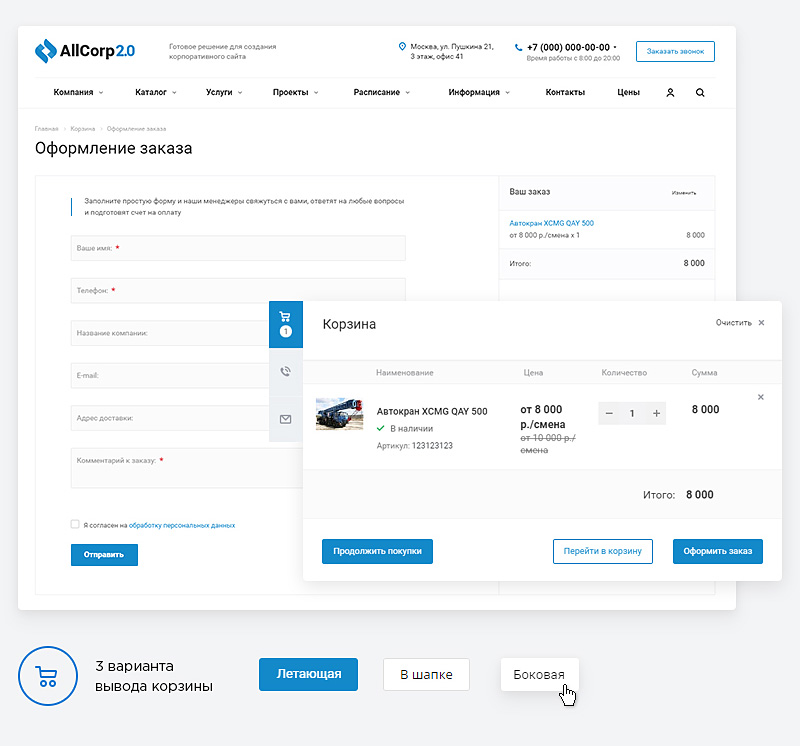Click the AllCorp 2.0 logo icon
This screenshot has height=746, width=800.
[x=45, y=48]
